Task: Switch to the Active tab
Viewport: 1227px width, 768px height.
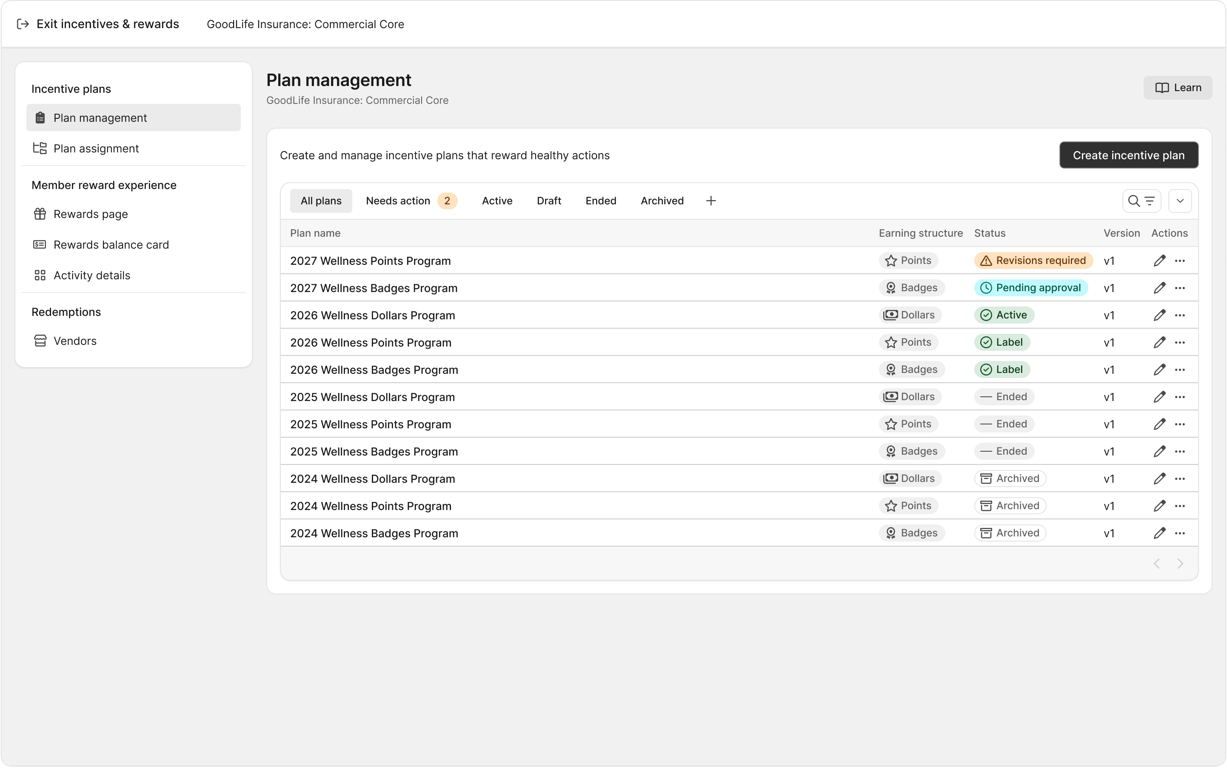Action: [497, 201]
